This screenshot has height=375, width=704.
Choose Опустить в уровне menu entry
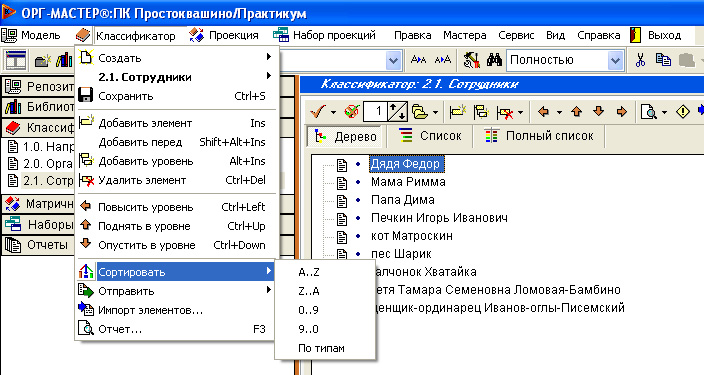176,245
